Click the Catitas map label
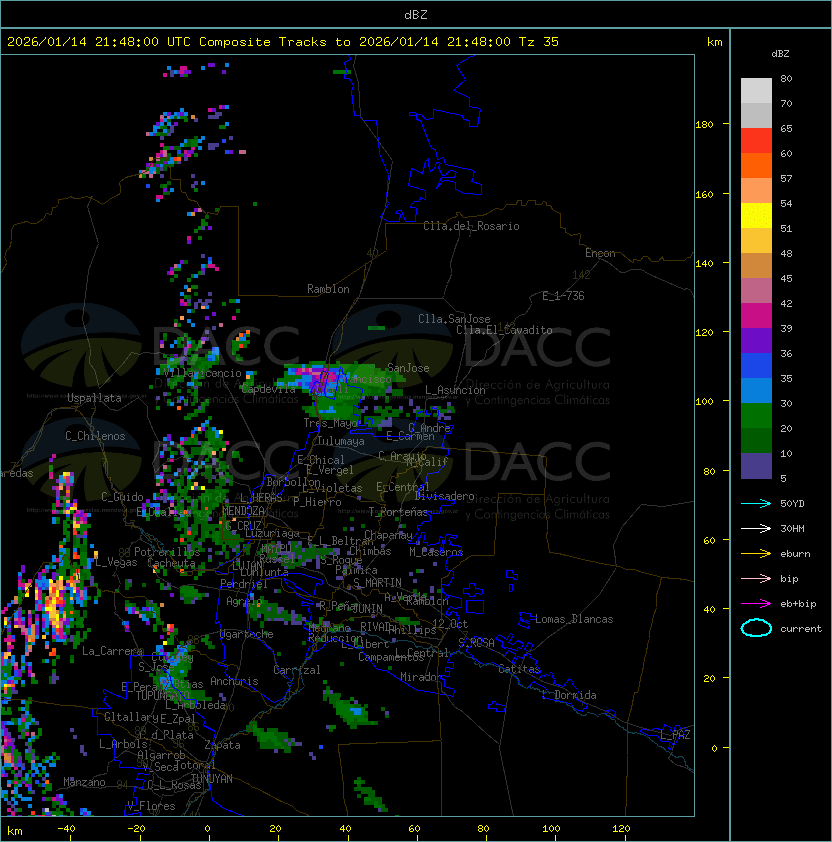This screenshot has width=832, height=842. coord(519,669)
